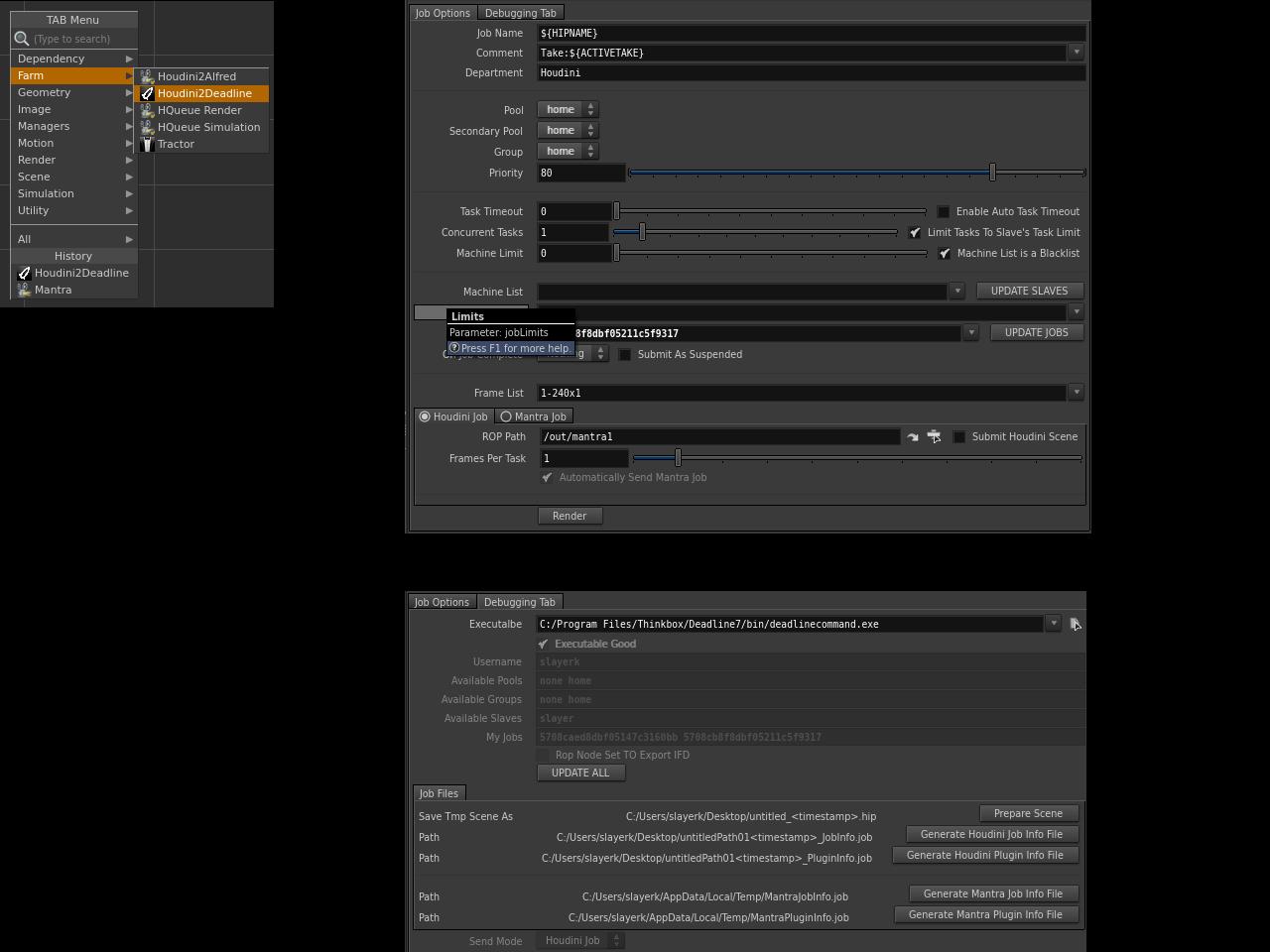Select the highlighted Houdini2Deadline entry
Screen dimensions: 1270x952
pos(203,93)
